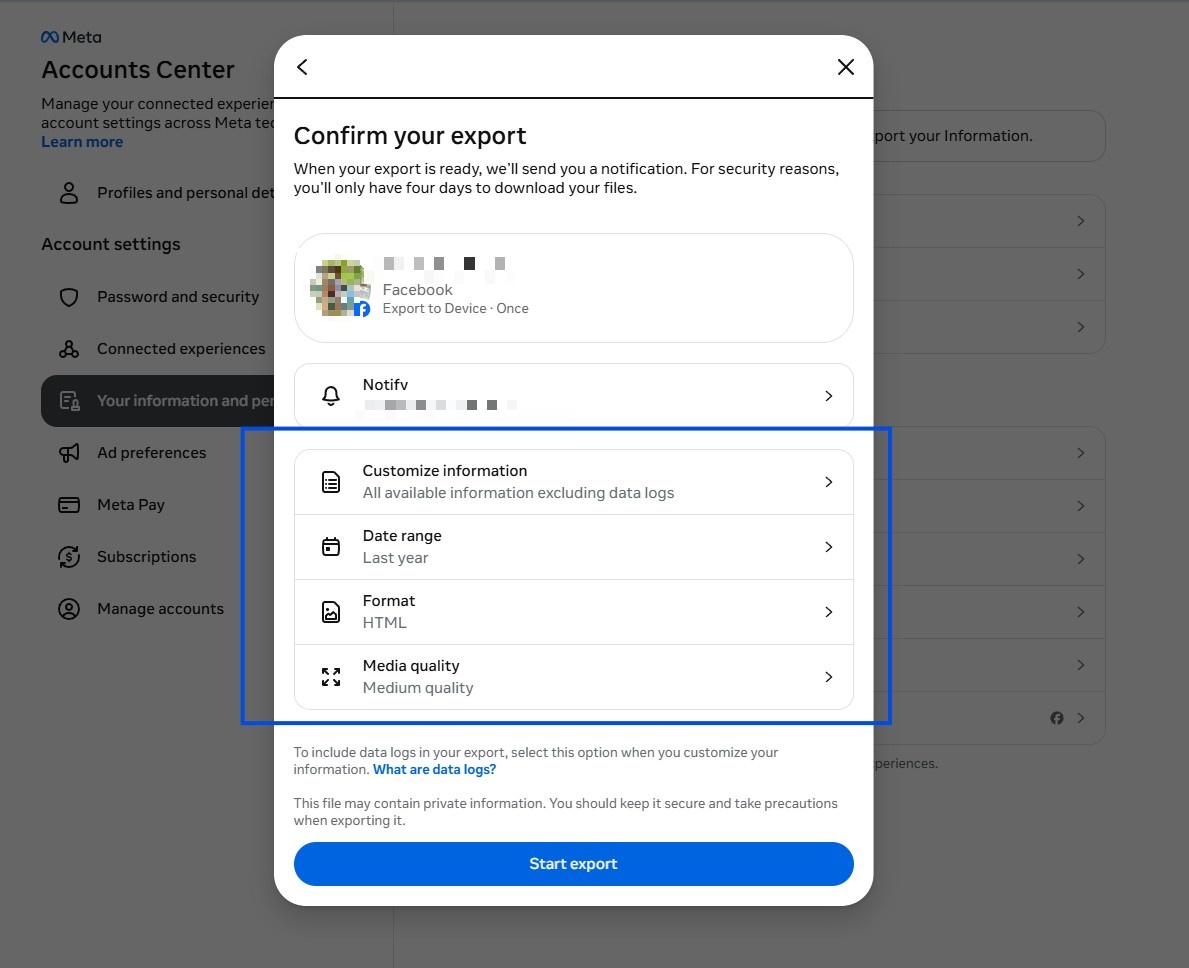The height and width of the screenshot is (968, 1189).
Task: Open Profiles and personal details menu
Action: (x=158, y=193)
